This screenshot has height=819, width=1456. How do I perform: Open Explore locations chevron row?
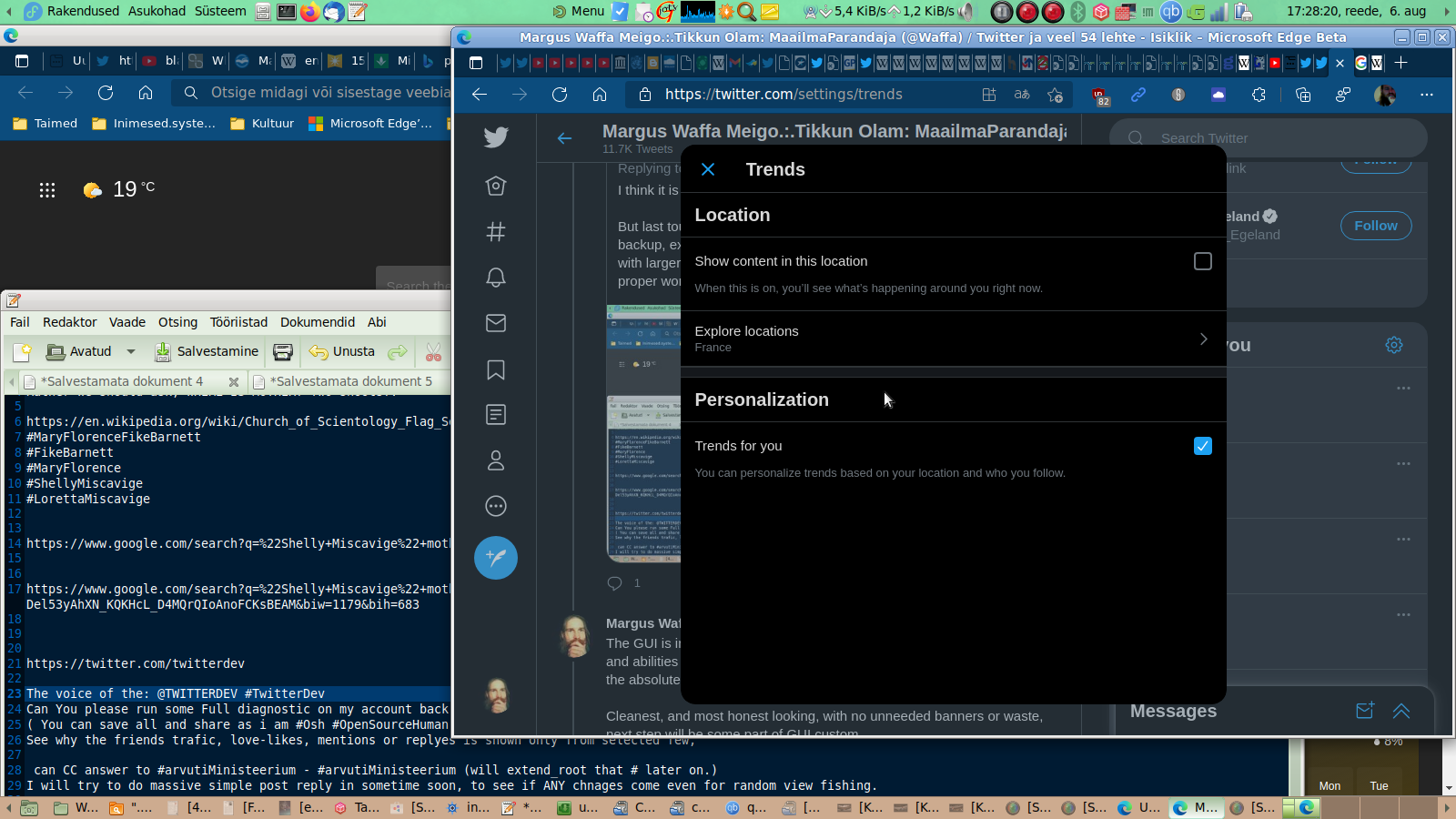click(953, 339)
